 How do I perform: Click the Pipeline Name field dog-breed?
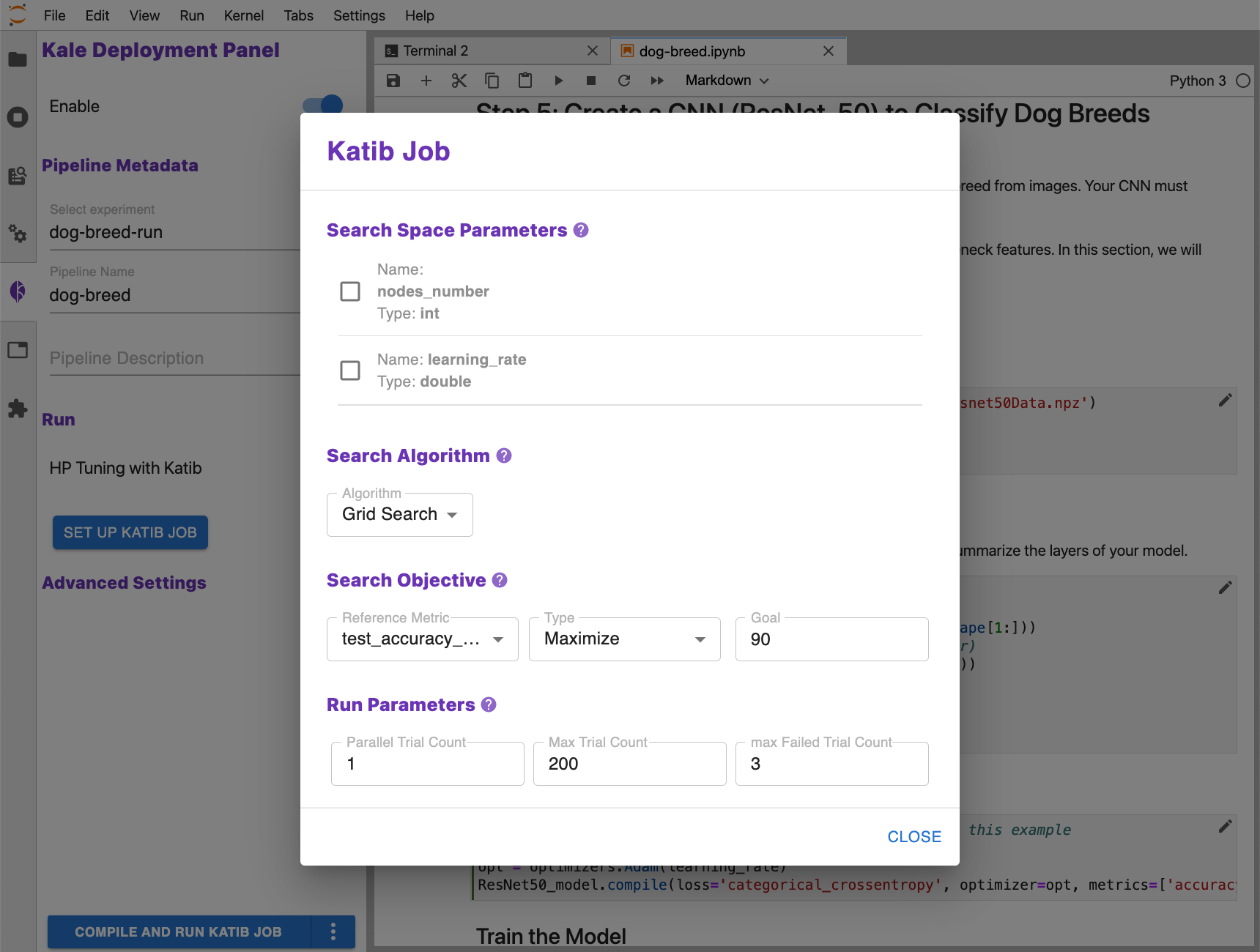pyautogui.click(x=174, y=296)
